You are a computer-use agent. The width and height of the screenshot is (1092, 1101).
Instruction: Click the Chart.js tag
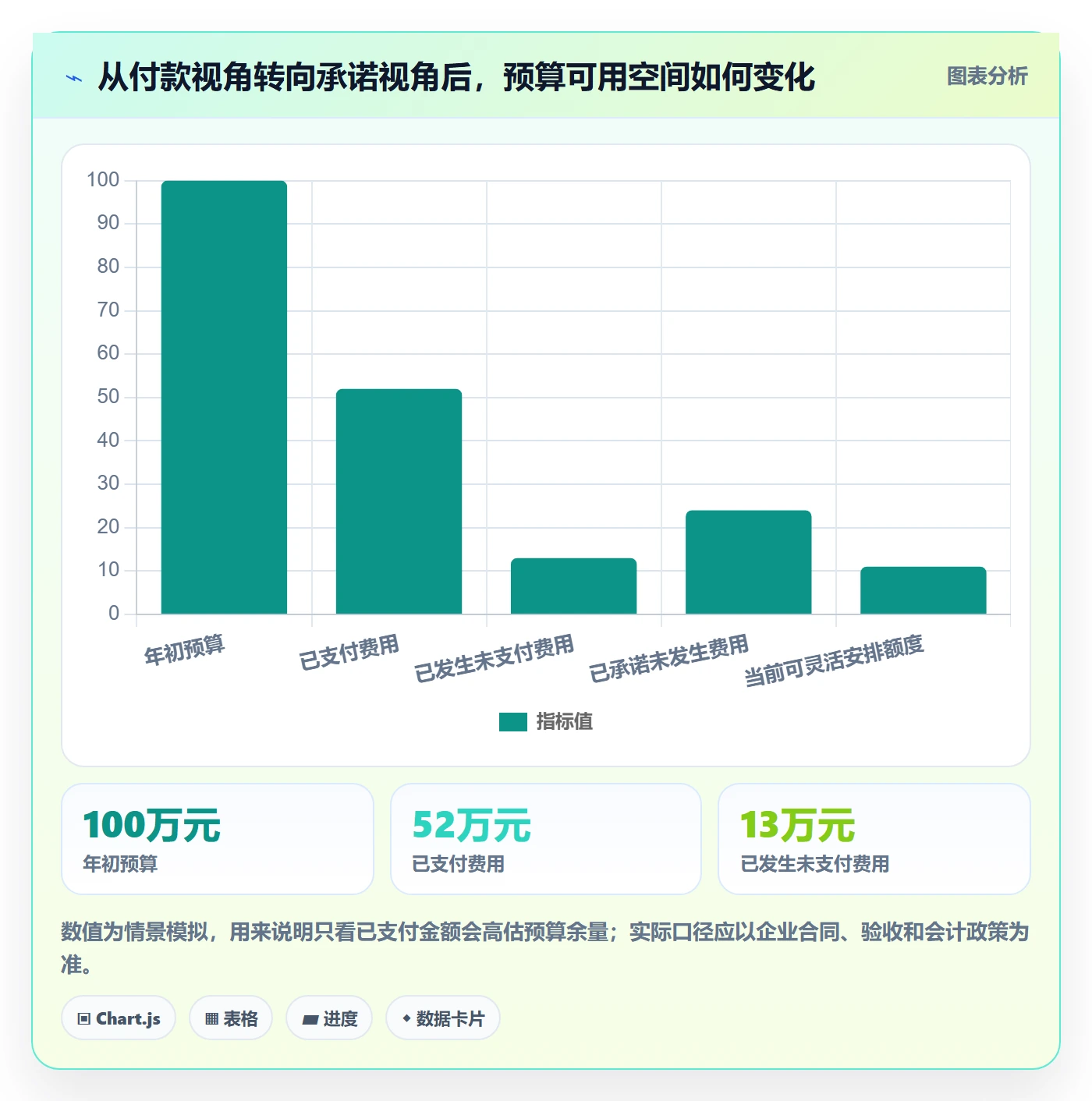point(119,1018)
